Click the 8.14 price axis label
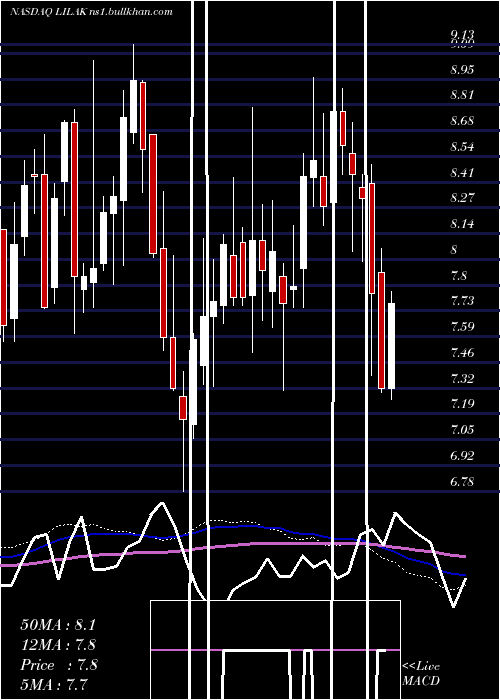This screenshot has height=700, width=500. [x=462, y=224]
